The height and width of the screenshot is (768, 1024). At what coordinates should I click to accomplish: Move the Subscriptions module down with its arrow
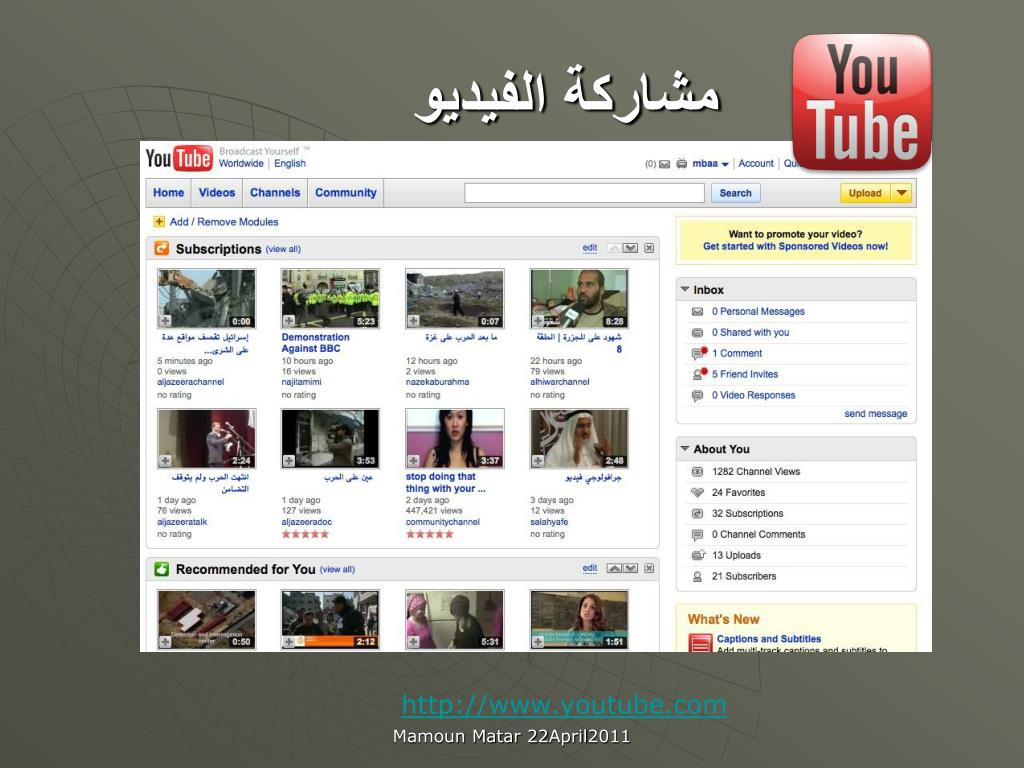click(630, 248)
